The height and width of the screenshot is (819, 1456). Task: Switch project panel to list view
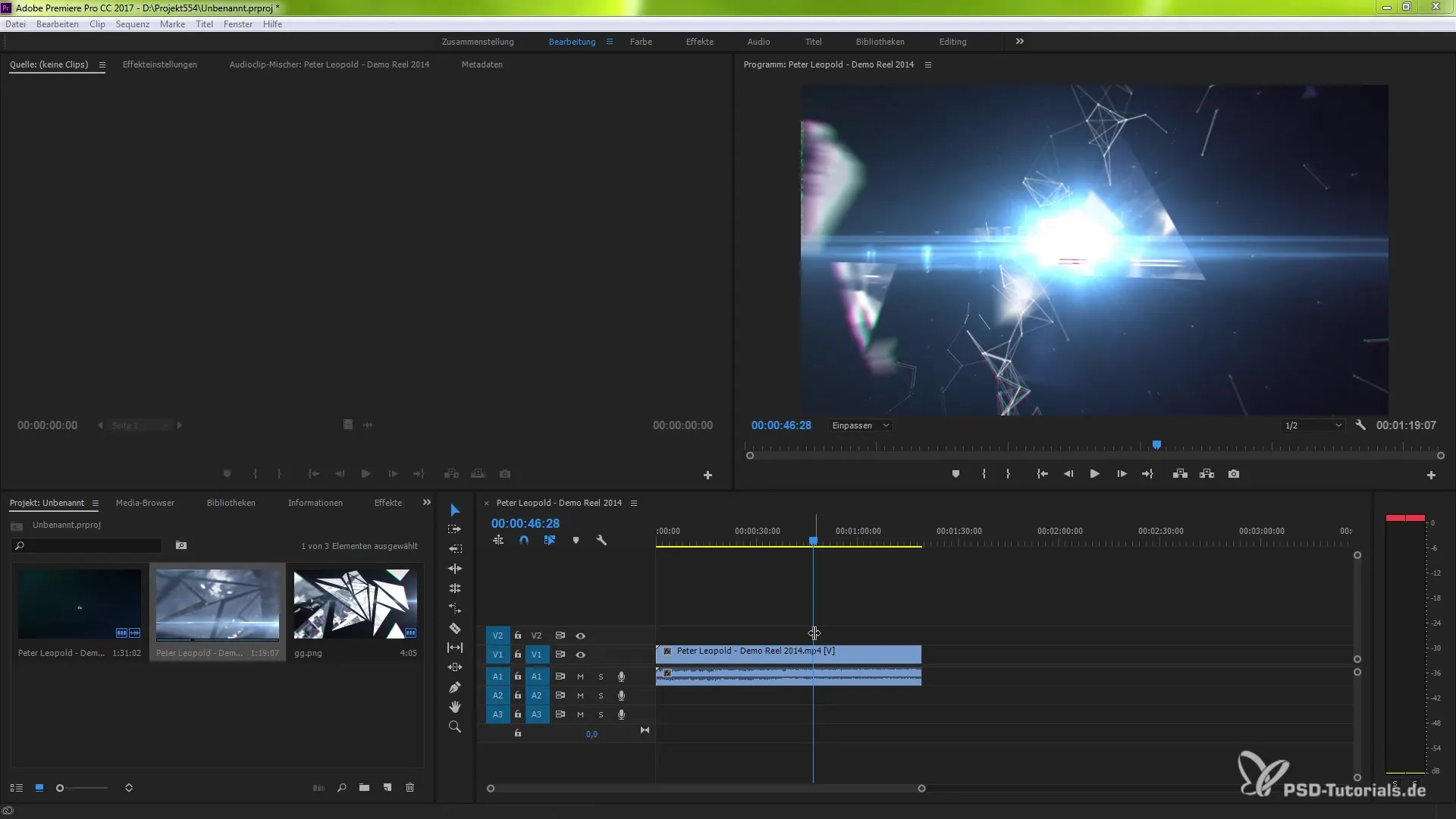pos(17,788)
